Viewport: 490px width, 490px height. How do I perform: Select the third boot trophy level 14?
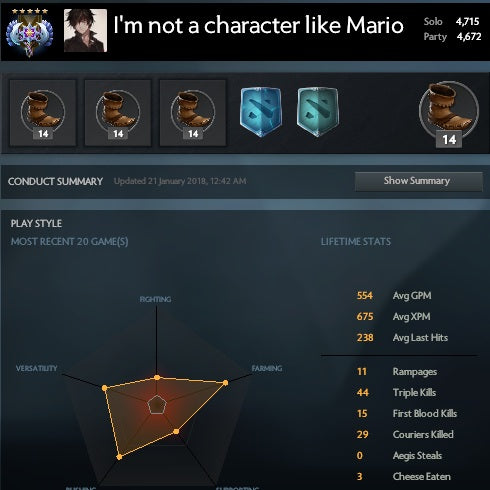coord(193,113)
